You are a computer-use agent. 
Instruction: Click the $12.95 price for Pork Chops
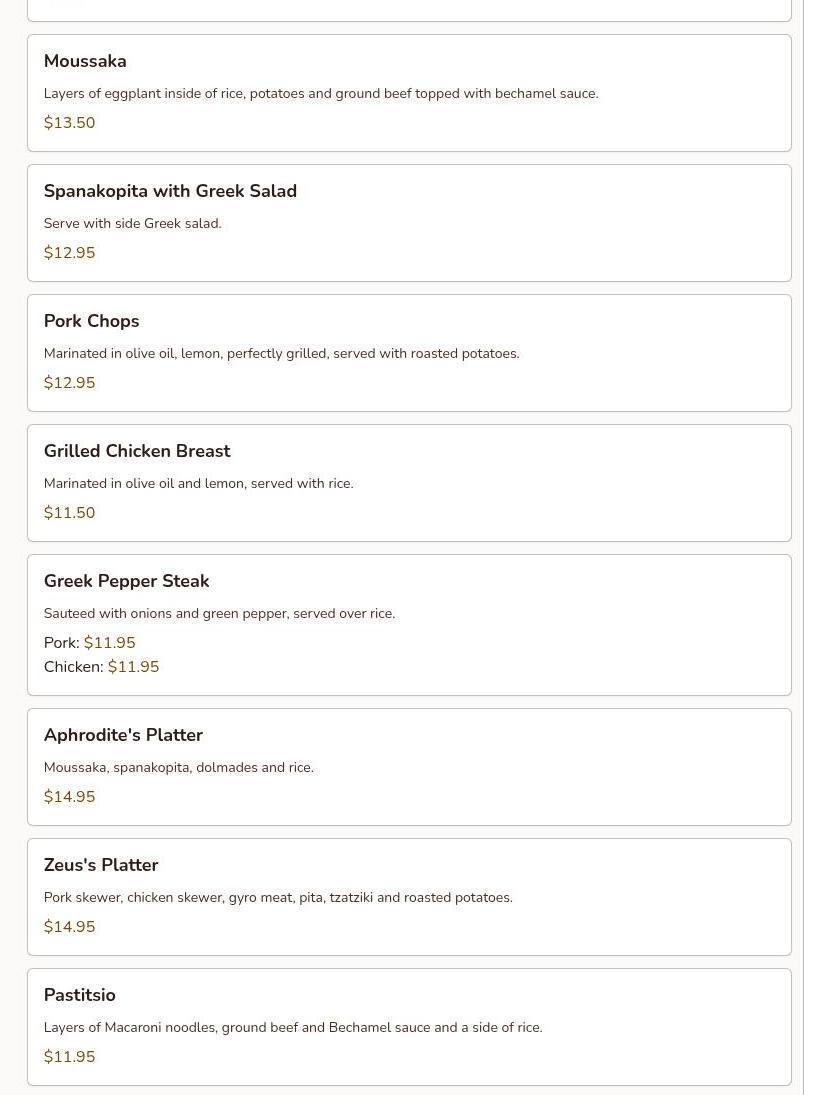(70, 383)
